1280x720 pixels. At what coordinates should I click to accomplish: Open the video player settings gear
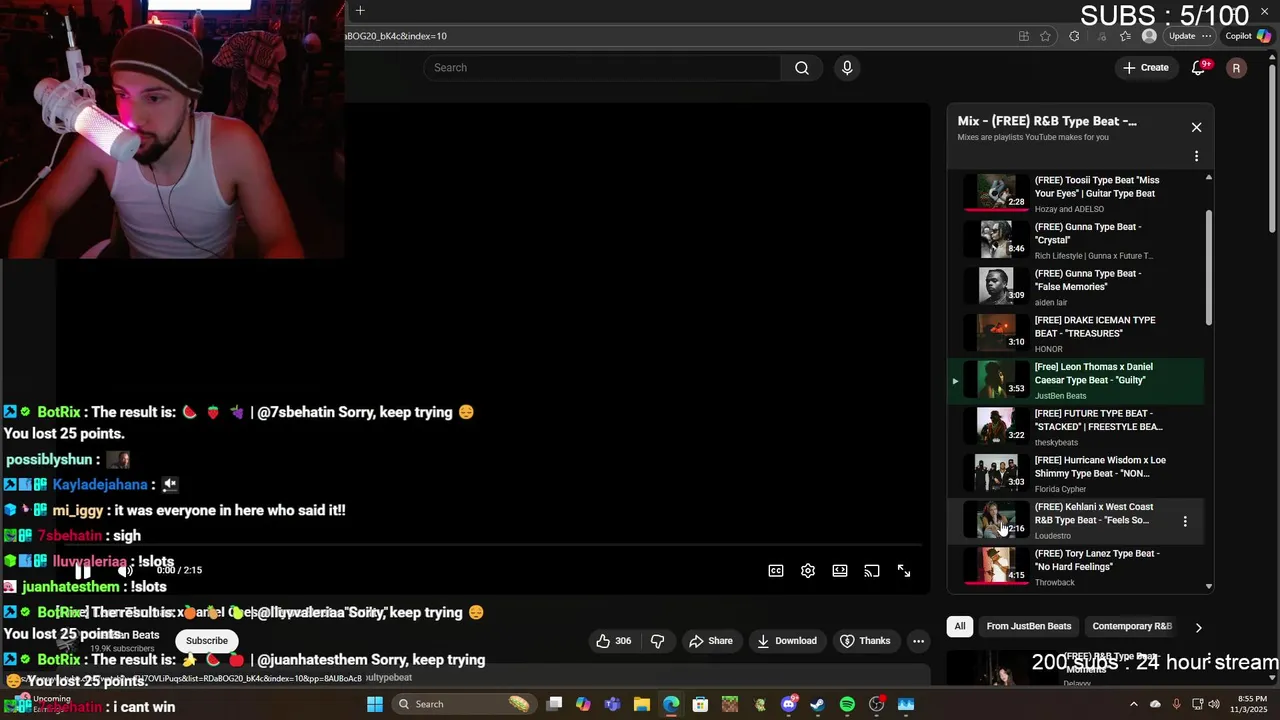(x=808, y=571)
